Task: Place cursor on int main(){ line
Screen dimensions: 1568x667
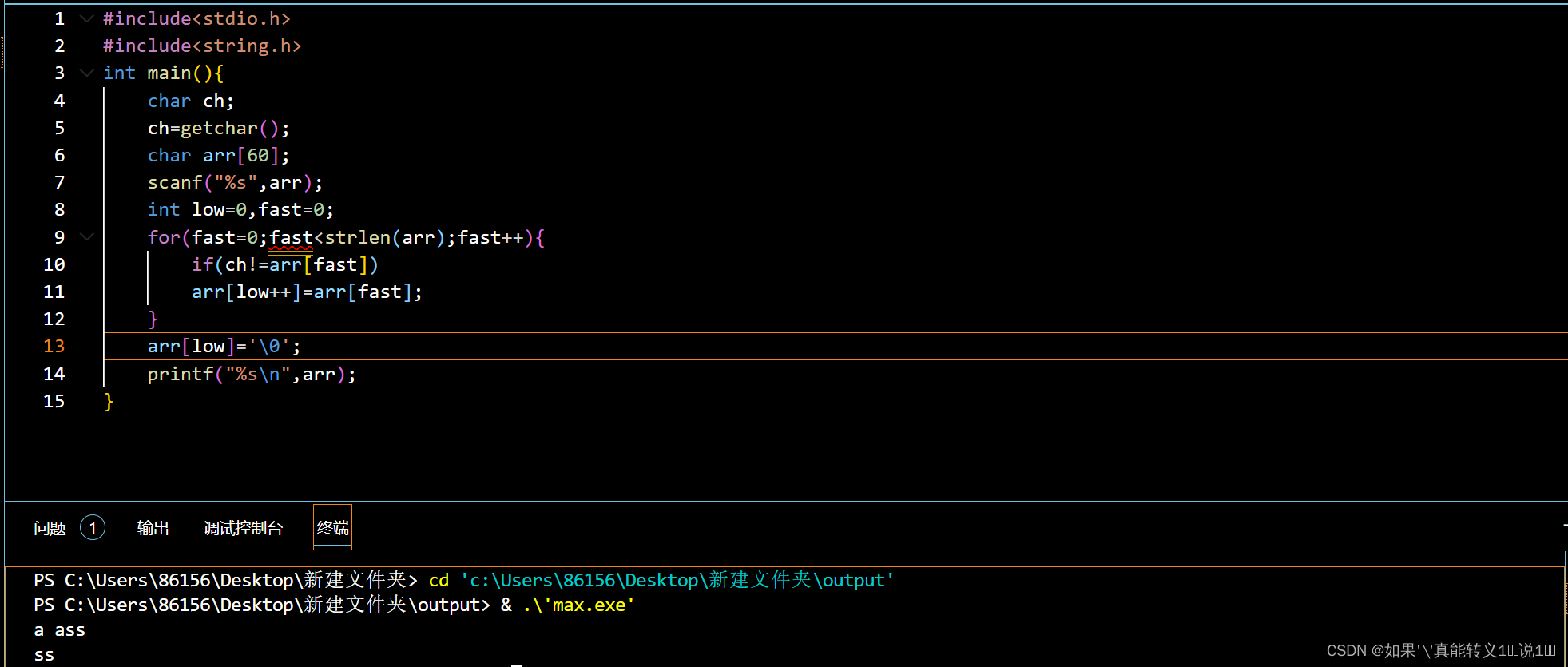Action: 164,73
